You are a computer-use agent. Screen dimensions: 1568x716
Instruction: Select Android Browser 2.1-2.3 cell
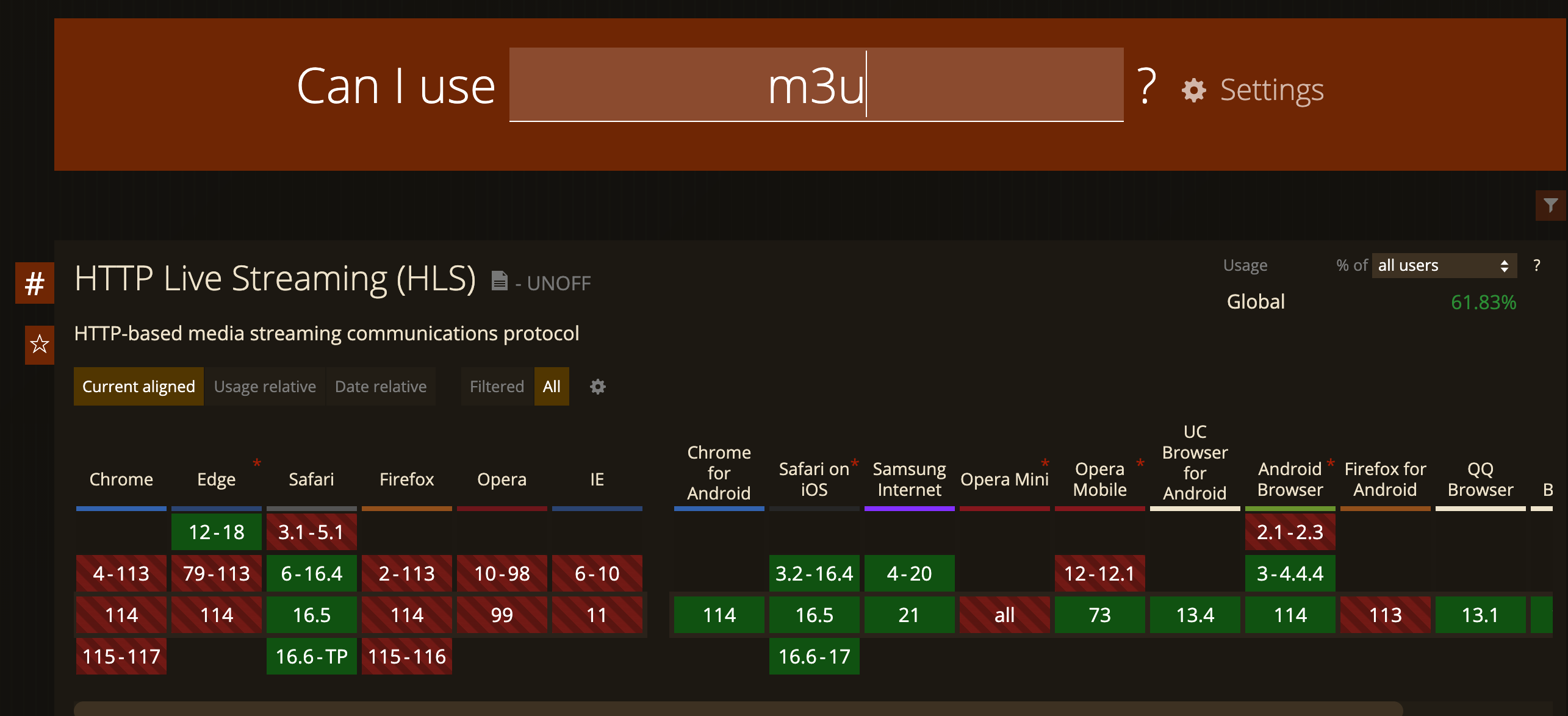coord(1290,532)
